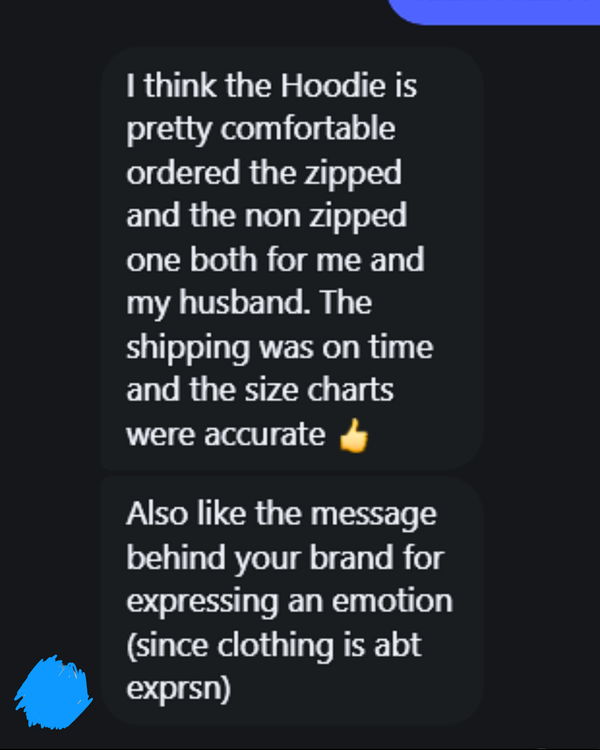Click the words "were accurate"
Image resolution: width=600 pixels, height=750 pixels.
[x=226, y=435]
